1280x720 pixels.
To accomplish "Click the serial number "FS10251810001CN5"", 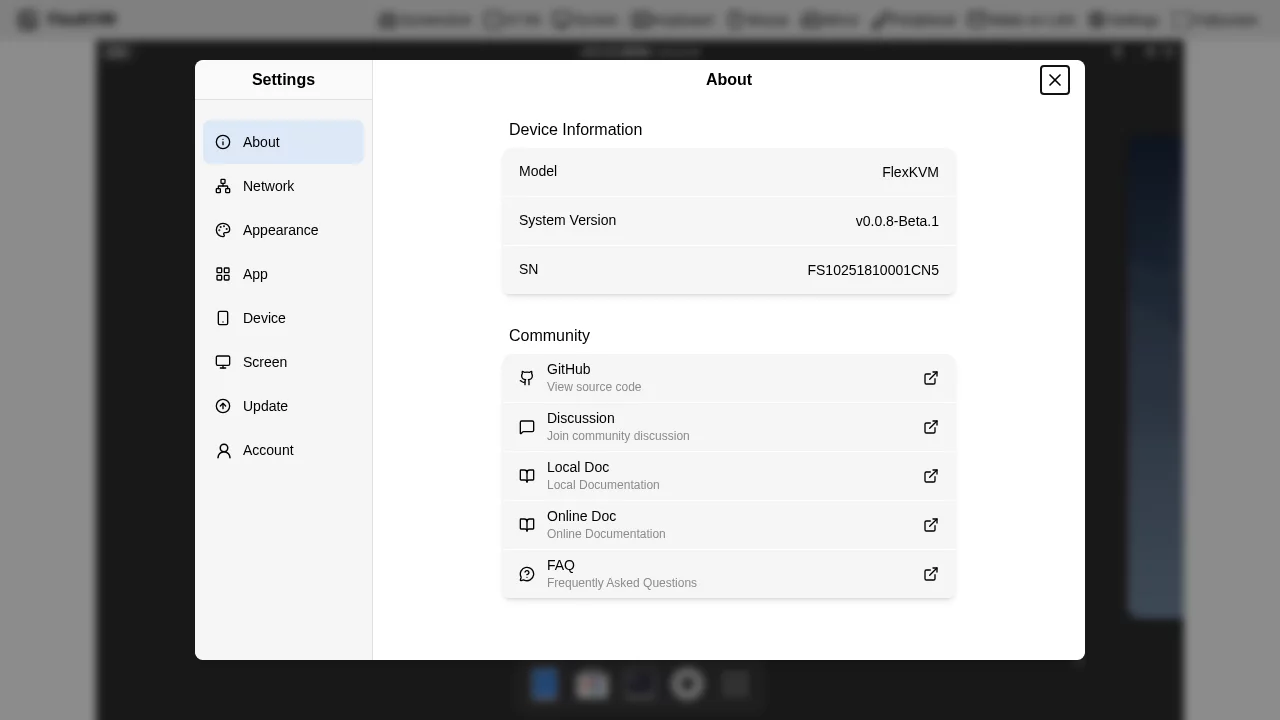I will coord(873,270).
